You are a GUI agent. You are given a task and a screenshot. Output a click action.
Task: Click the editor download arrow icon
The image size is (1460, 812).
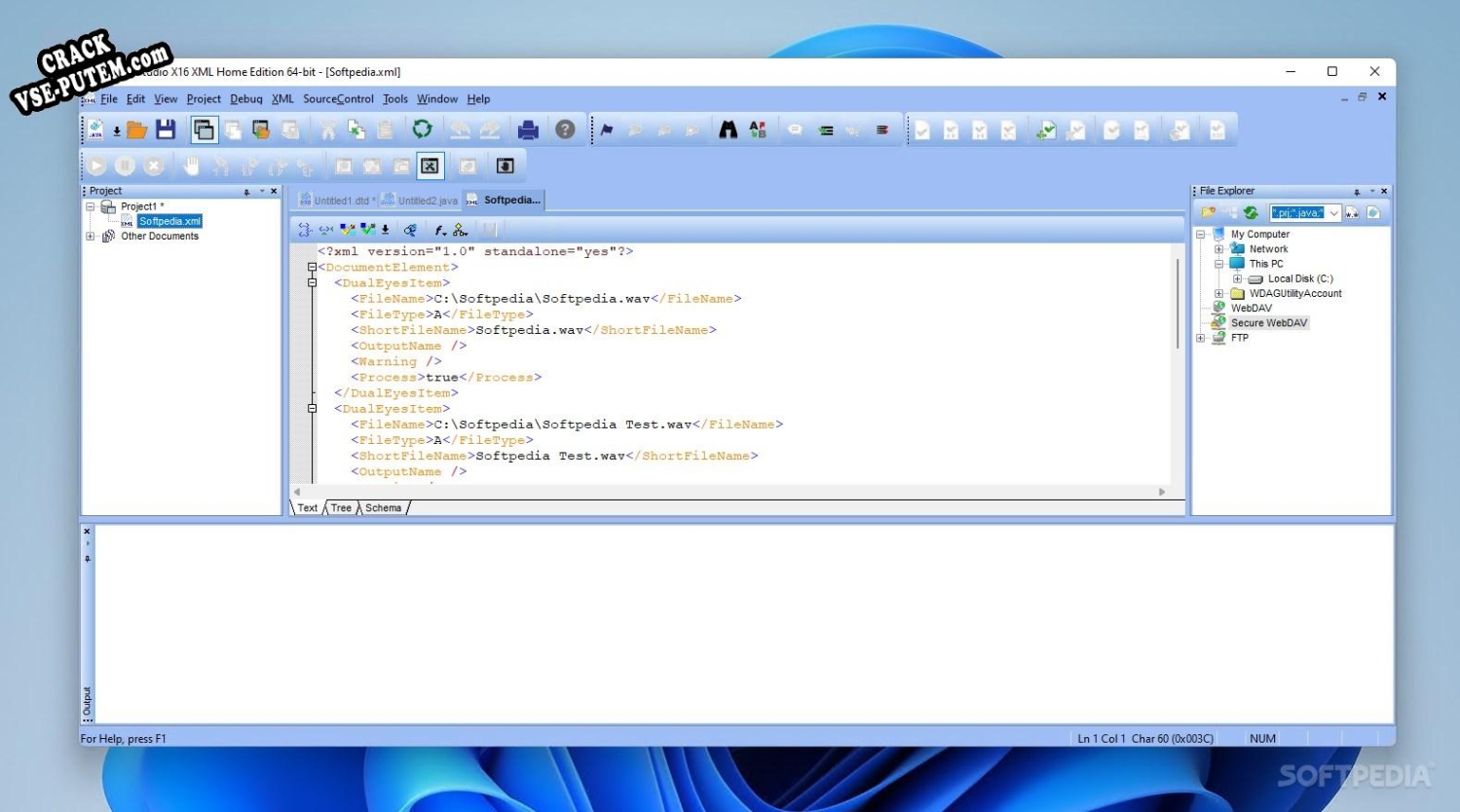tap(386, 230)
